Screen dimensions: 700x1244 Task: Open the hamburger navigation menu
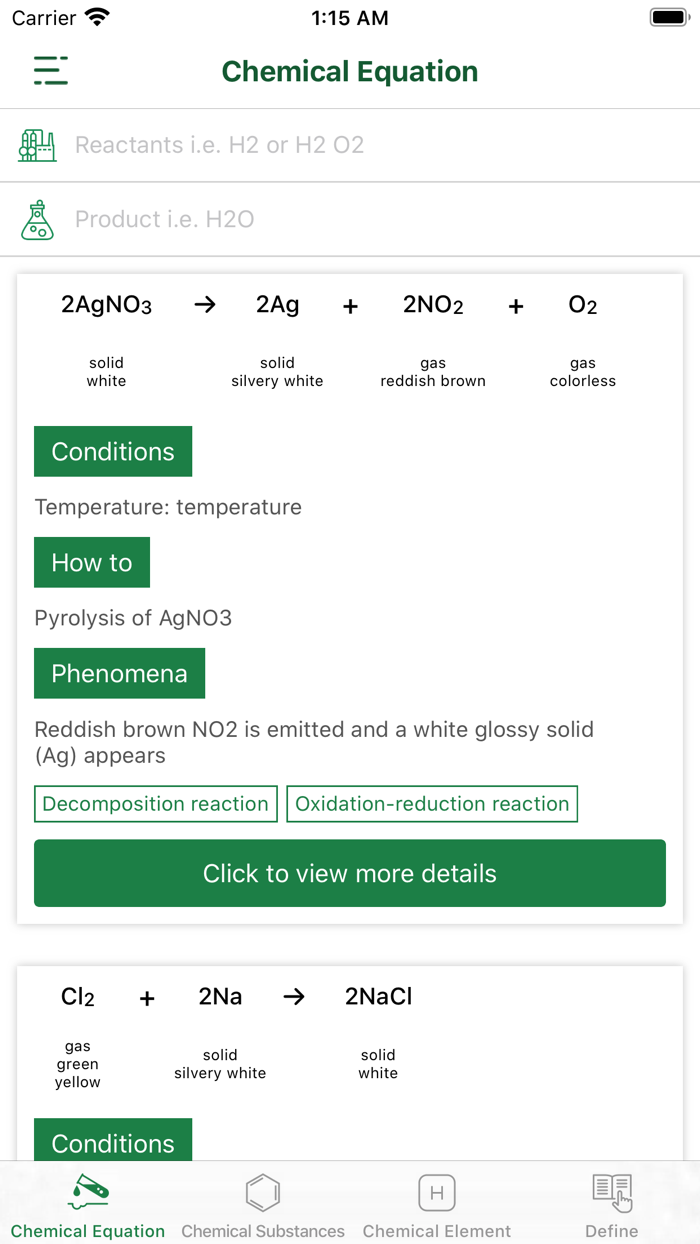[48, 71]
